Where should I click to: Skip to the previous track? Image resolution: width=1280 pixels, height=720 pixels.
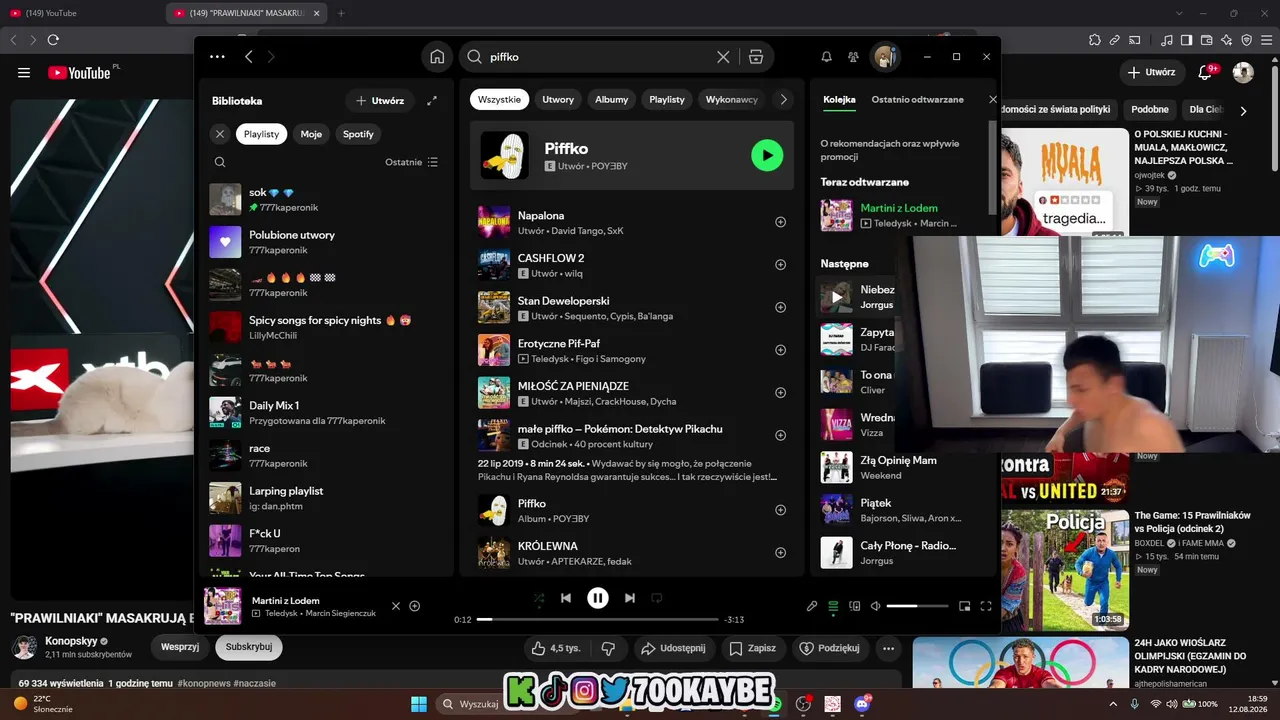tap(566, 598)
